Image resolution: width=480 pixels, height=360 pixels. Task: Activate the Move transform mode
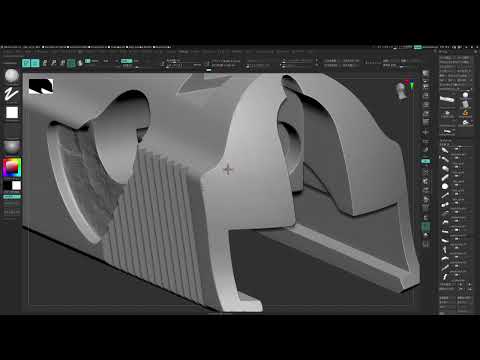44,63
